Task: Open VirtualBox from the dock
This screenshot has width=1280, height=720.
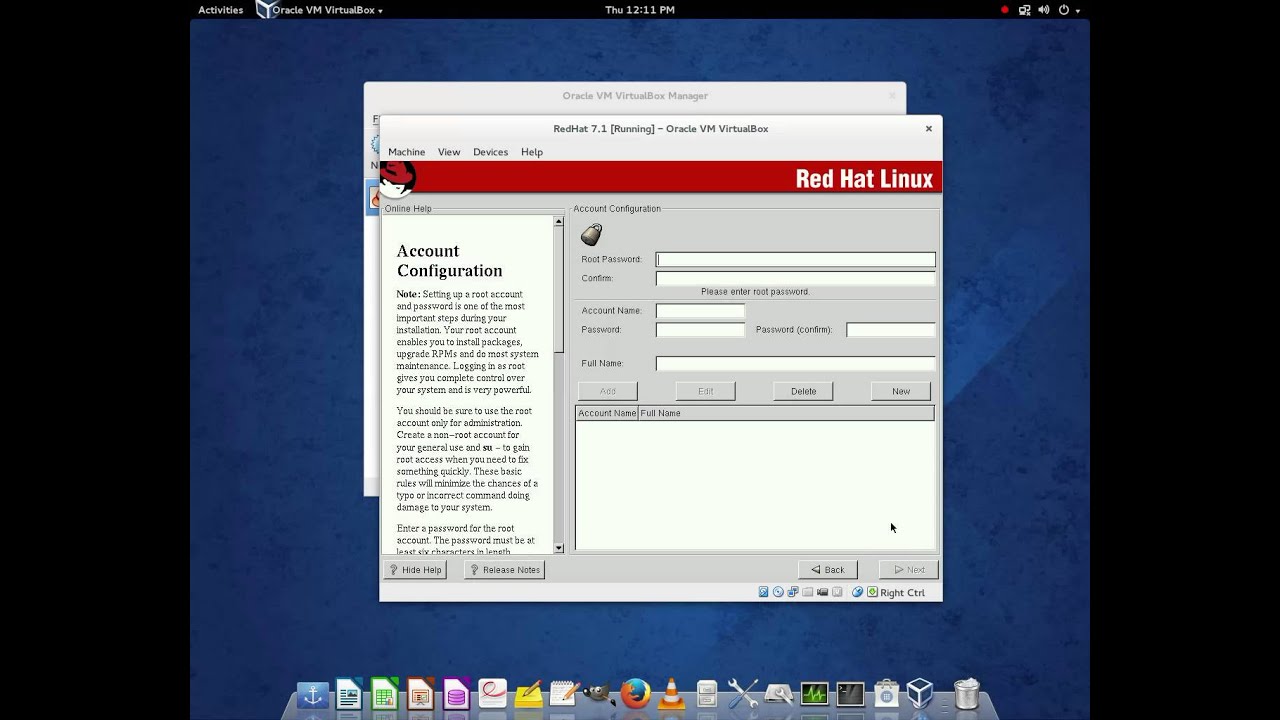Action: 921,694
